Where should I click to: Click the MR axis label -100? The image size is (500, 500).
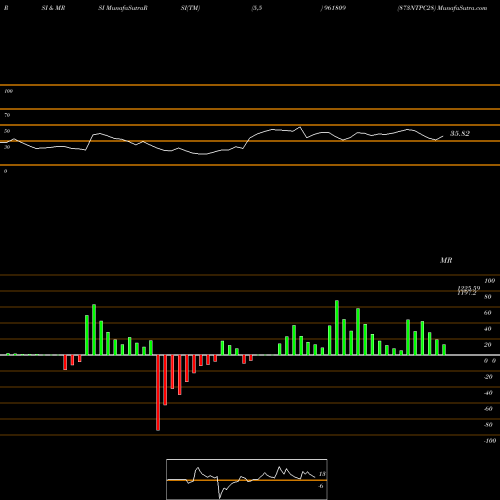490,441
